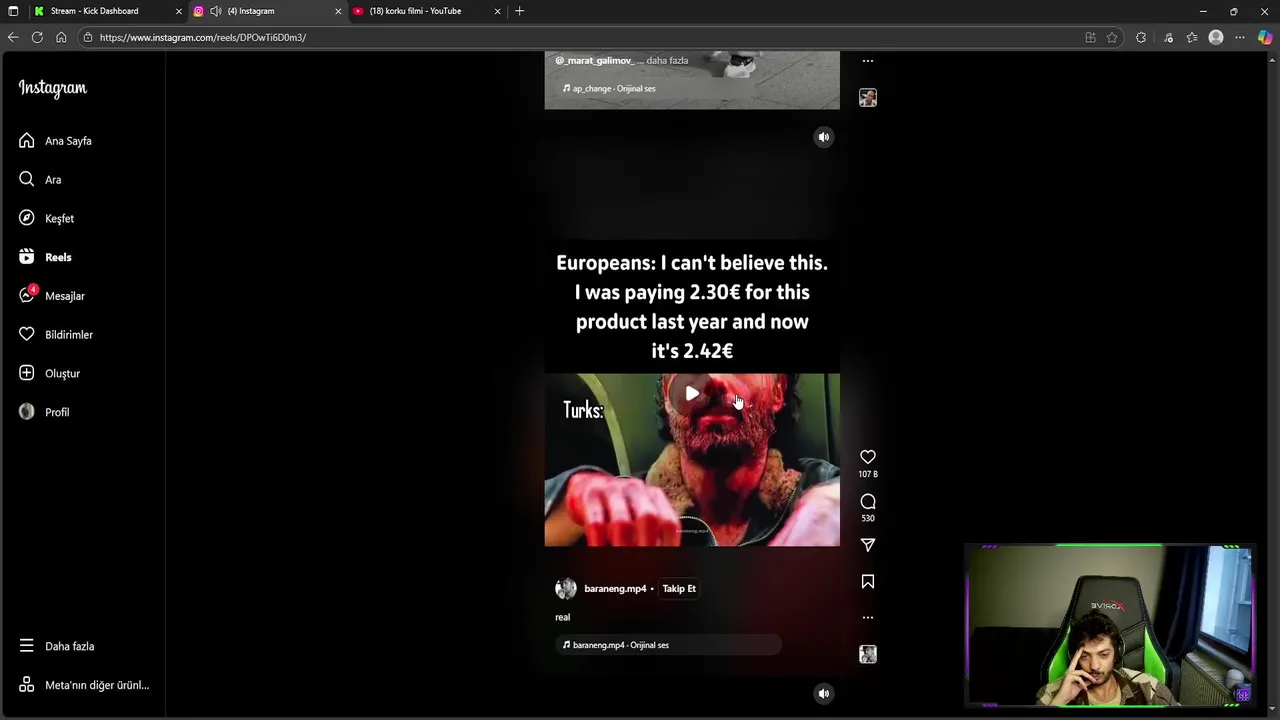Like the baraneng.mp4 reel with heart icon
The width and height of the screenshot is (1280, 720).
(868, 457)
